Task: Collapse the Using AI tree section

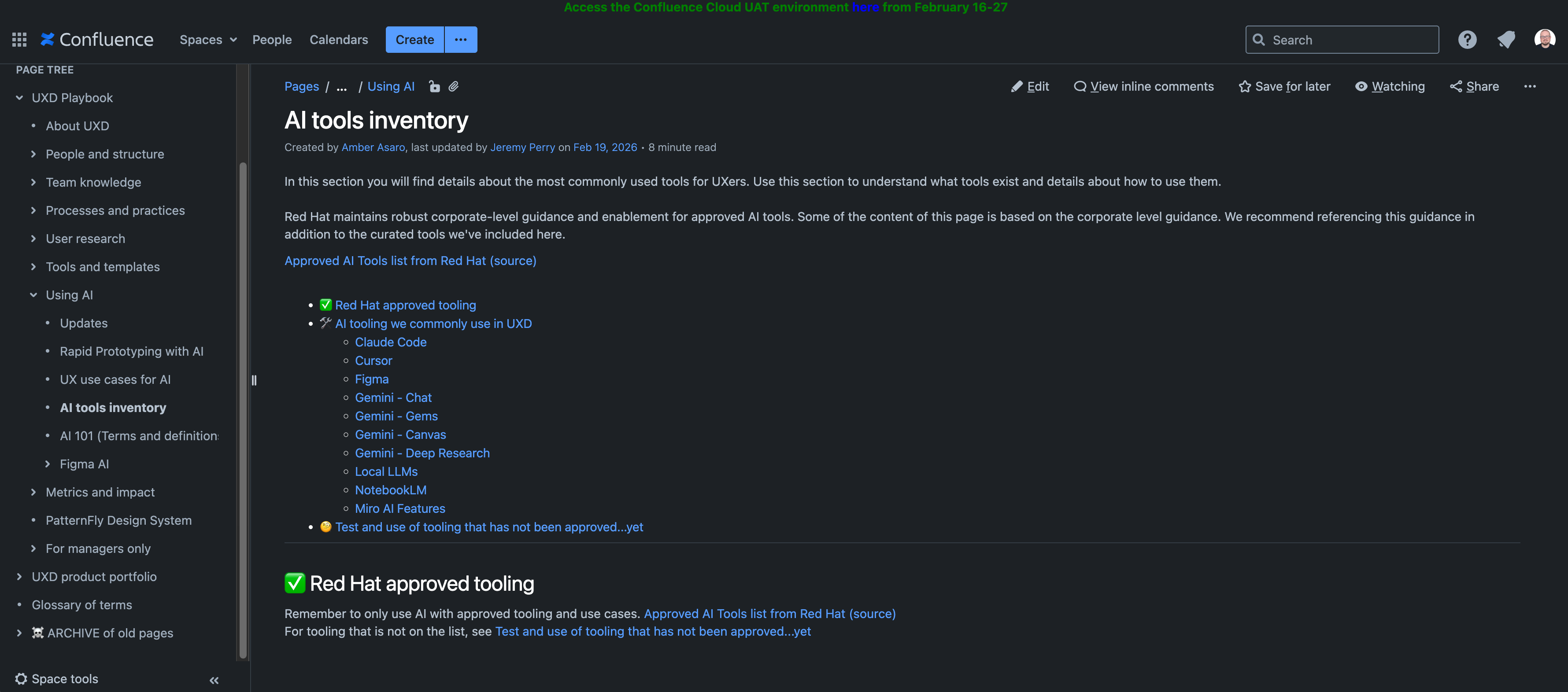Action: [33, 295]
